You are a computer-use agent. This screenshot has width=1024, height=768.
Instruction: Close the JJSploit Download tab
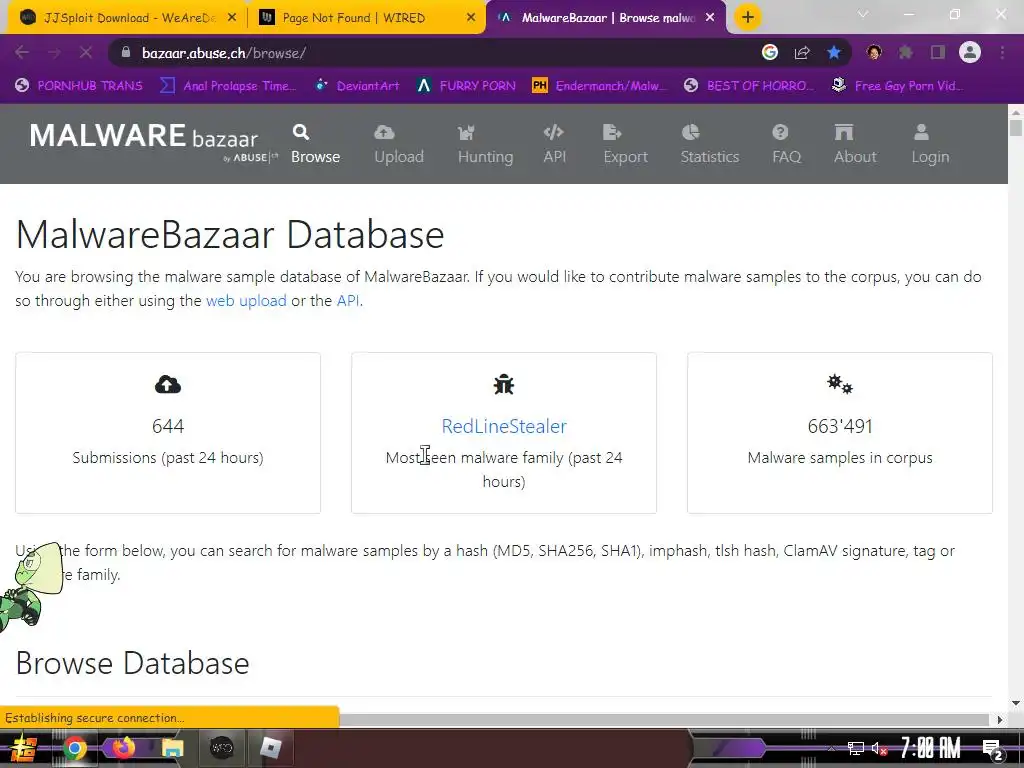(x=232, y=18)
